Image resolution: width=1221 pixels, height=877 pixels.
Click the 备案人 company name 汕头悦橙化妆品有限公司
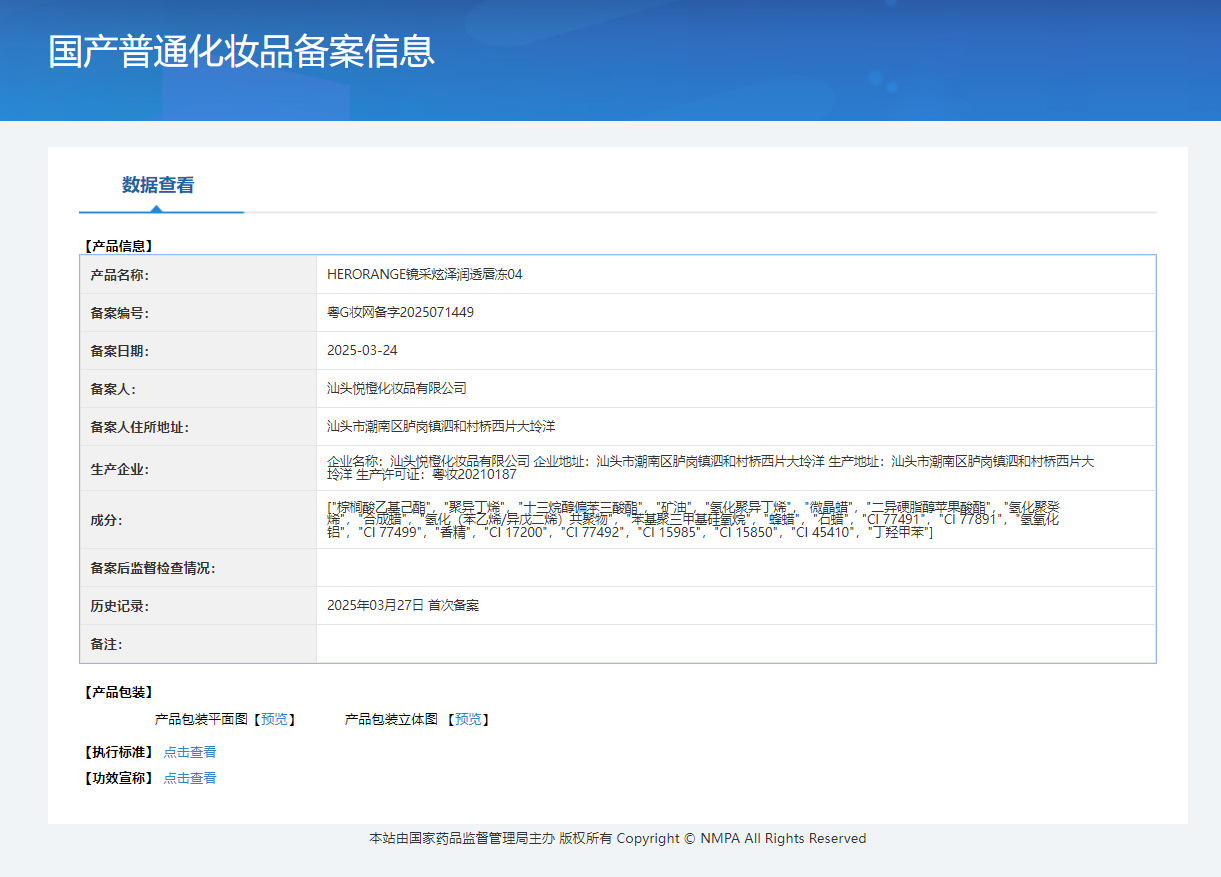pyautogui.click(x=397, y=388)
